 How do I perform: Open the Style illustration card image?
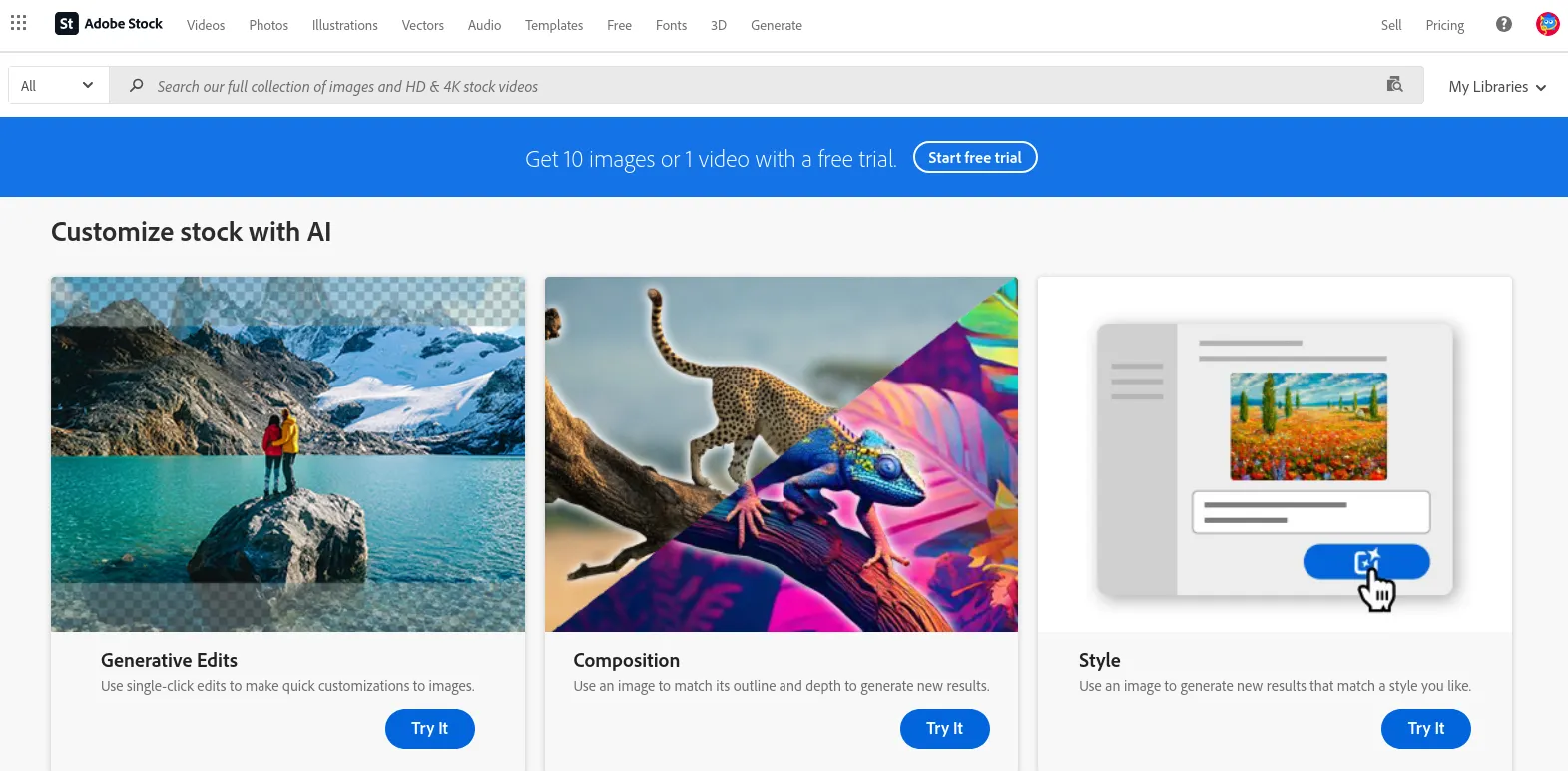[1275, 454]
